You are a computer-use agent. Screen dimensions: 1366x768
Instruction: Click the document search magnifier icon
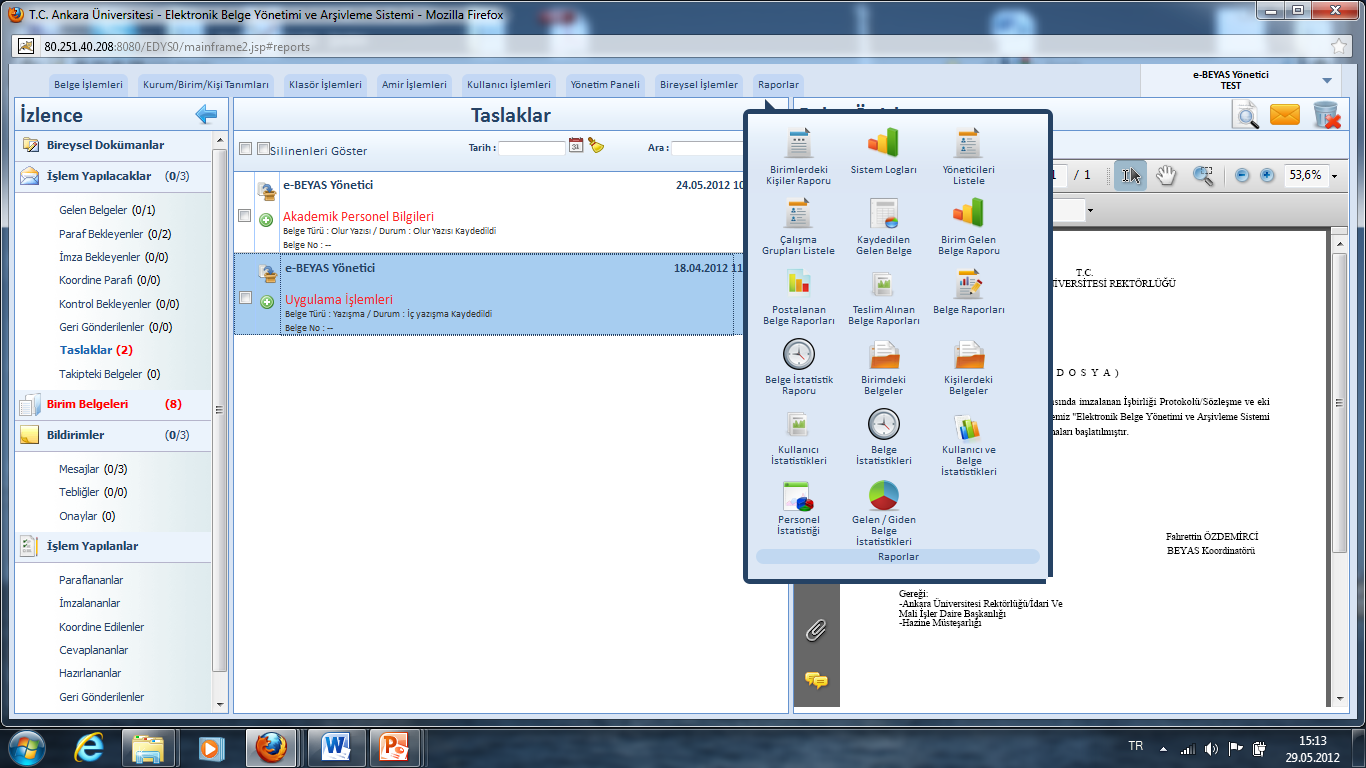(1246, 116)
